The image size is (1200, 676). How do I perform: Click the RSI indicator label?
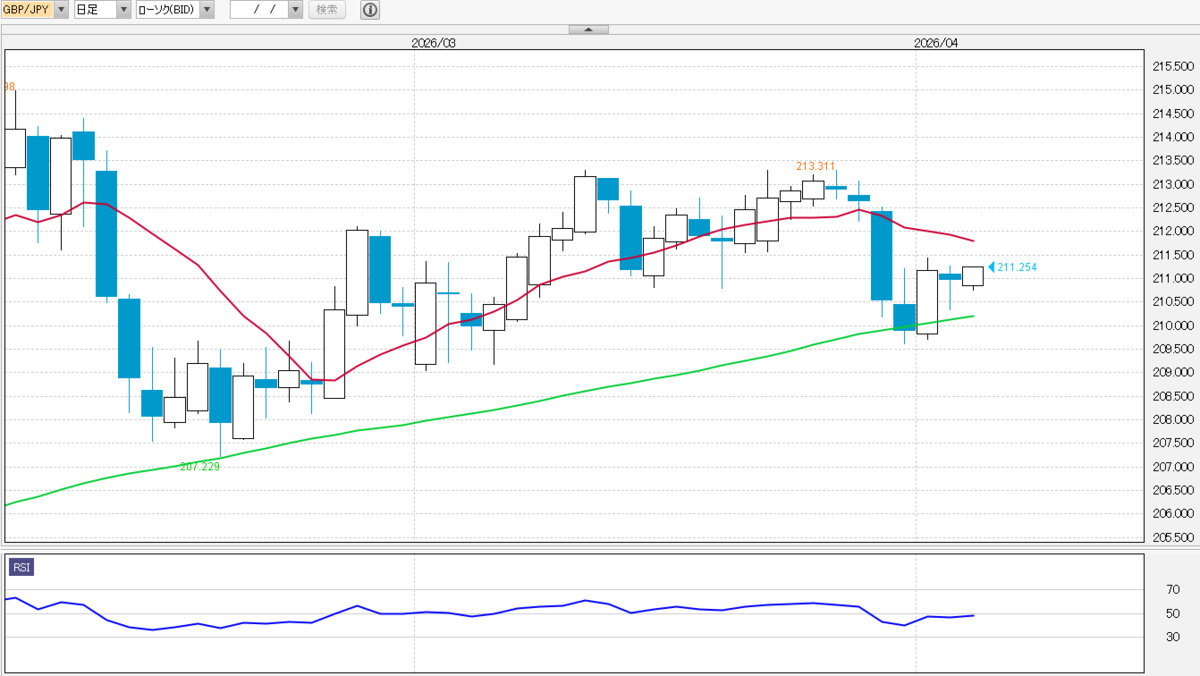pos(21,568)
